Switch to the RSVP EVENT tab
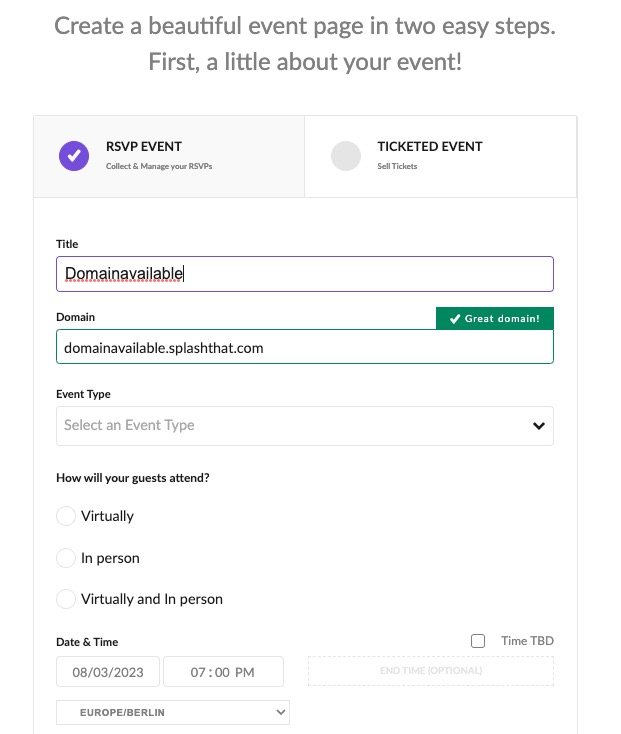Screen dimensions: 621x734 pos(144,147)
